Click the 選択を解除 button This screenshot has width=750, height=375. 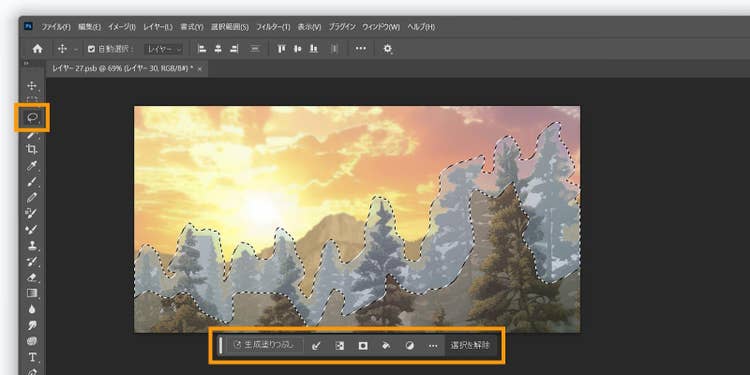[x=470, y=345]
